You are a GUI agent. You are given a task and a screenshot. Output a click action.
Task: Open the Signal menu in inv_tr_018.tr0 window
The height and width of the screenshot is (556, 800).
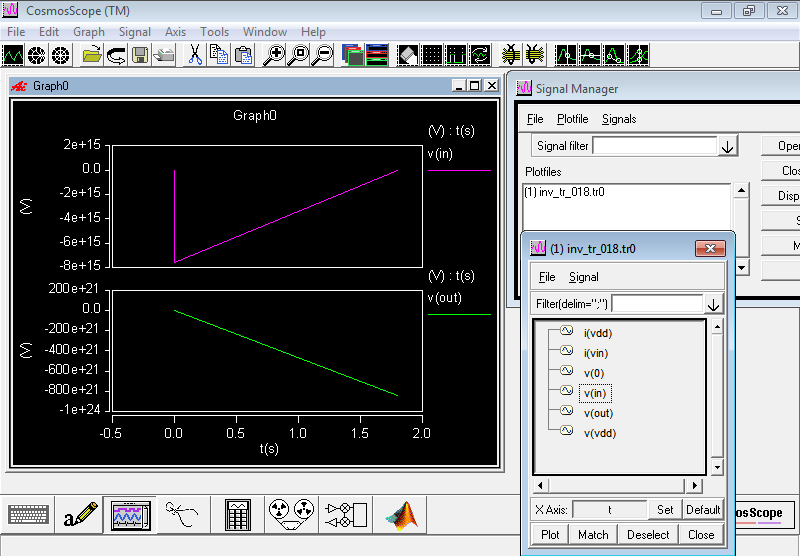point(584,277)
